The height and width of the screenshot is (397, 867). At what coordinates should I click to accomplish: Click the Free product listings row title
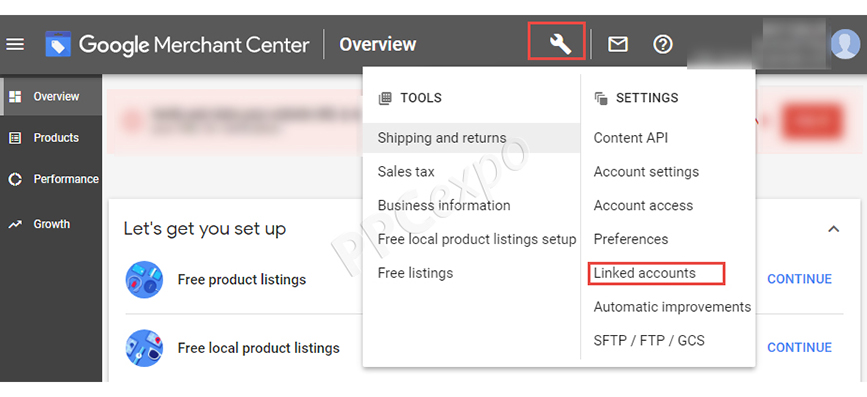242,280
